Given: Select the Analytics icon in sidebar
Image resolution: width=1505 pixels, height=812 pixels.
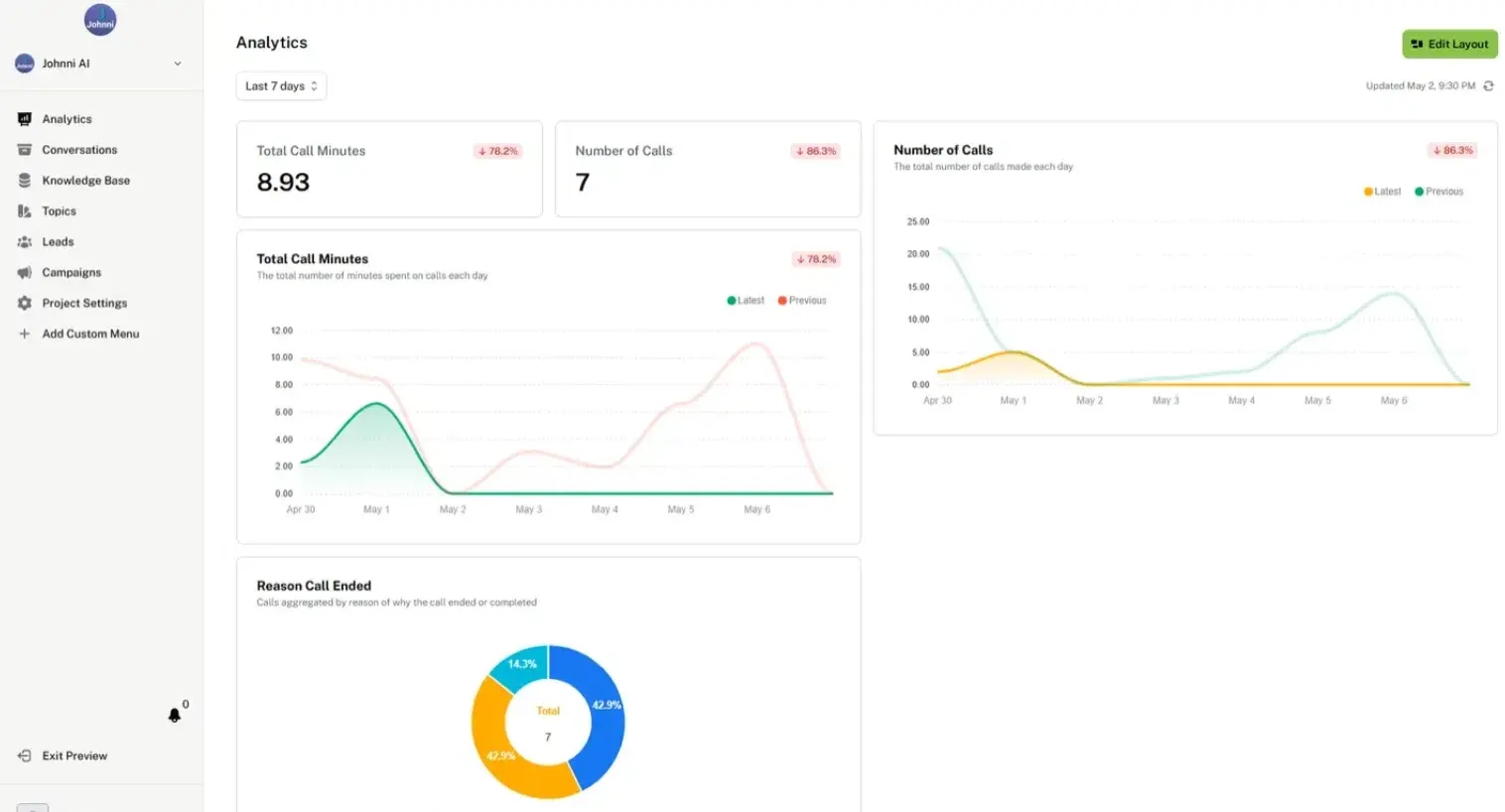Looking at the screenshot, I should (24, 118).
